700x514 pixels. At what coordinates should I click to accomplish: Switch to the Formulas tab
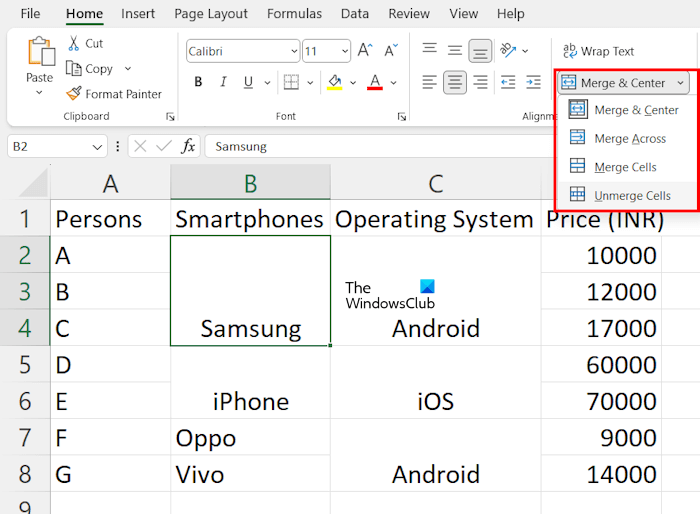click(x=294, y=14)
